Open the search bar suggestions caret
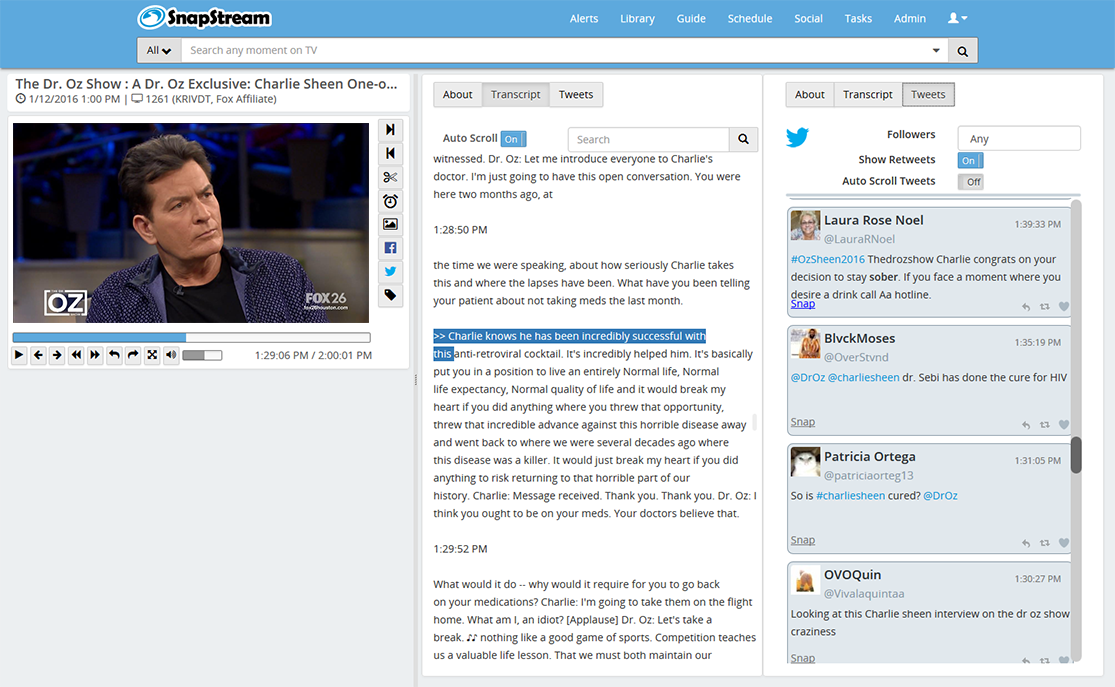The image size is (1115, 687). [936, 51]
